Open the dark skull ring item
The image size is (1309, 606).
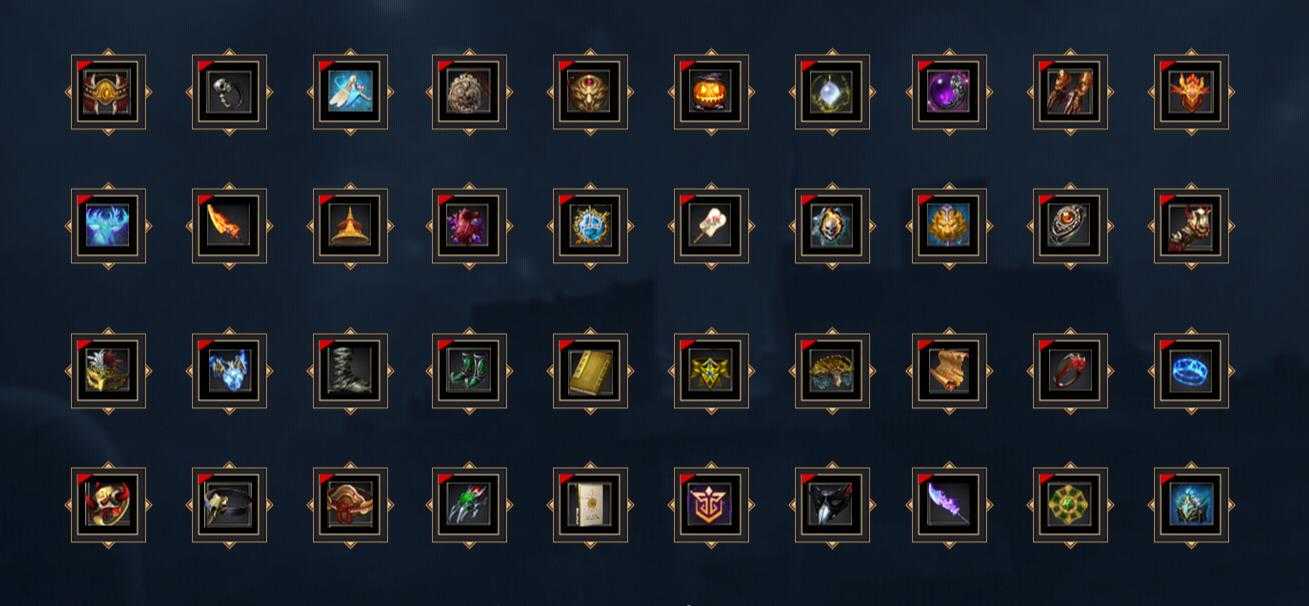(x=229, y=92)
